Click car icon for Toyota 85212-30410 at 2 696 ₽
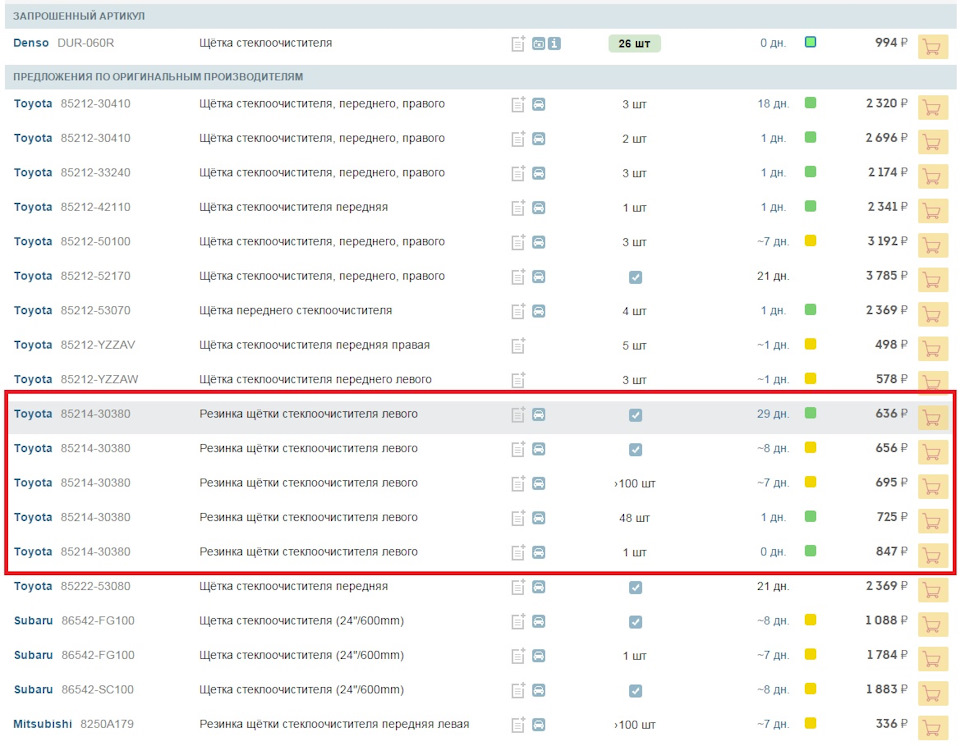 [x=538, y=139]
